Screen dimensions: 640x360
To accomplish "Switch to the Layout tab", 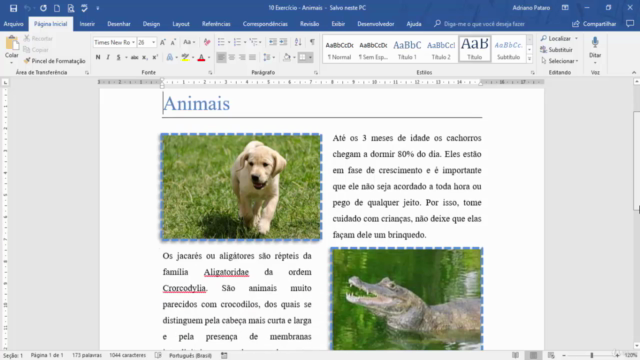I will point(181,24).
